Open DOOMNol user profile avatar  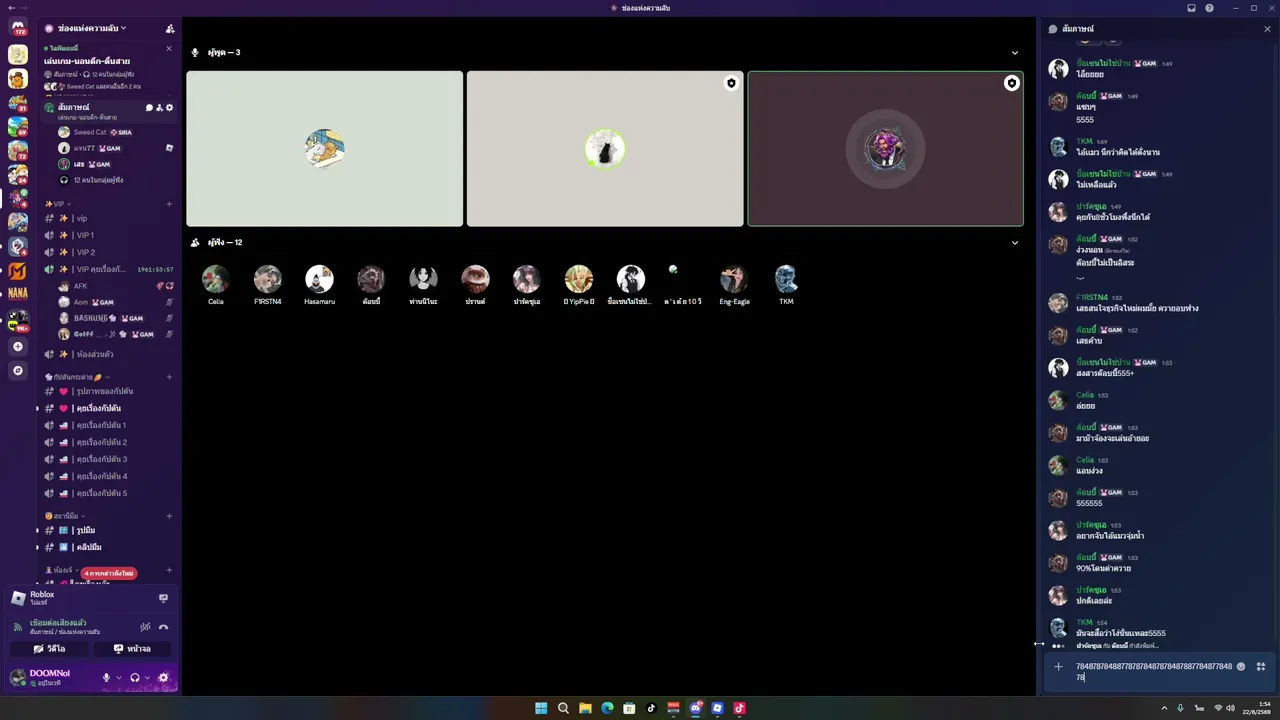[17, 678]
